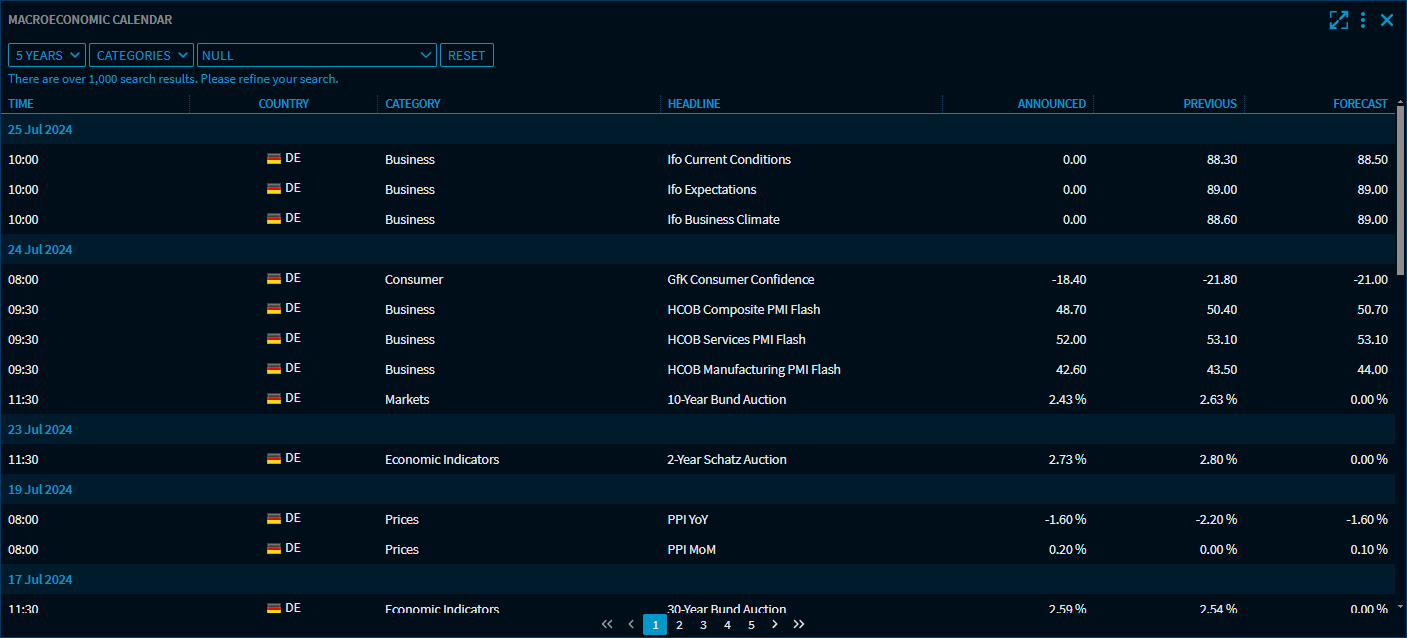The image size is (1407, 638).
Task: Click the HCOB Composite PMI Flash headline
Action: 743,310
